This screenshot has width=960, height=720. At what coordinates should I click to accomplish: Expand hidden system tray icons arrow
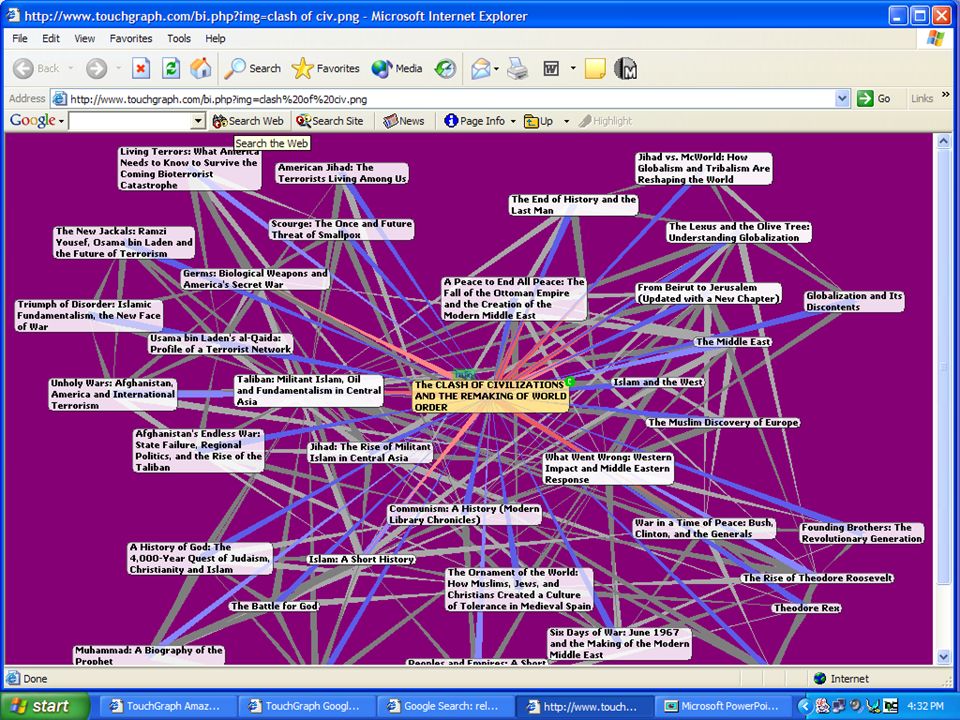804,706
